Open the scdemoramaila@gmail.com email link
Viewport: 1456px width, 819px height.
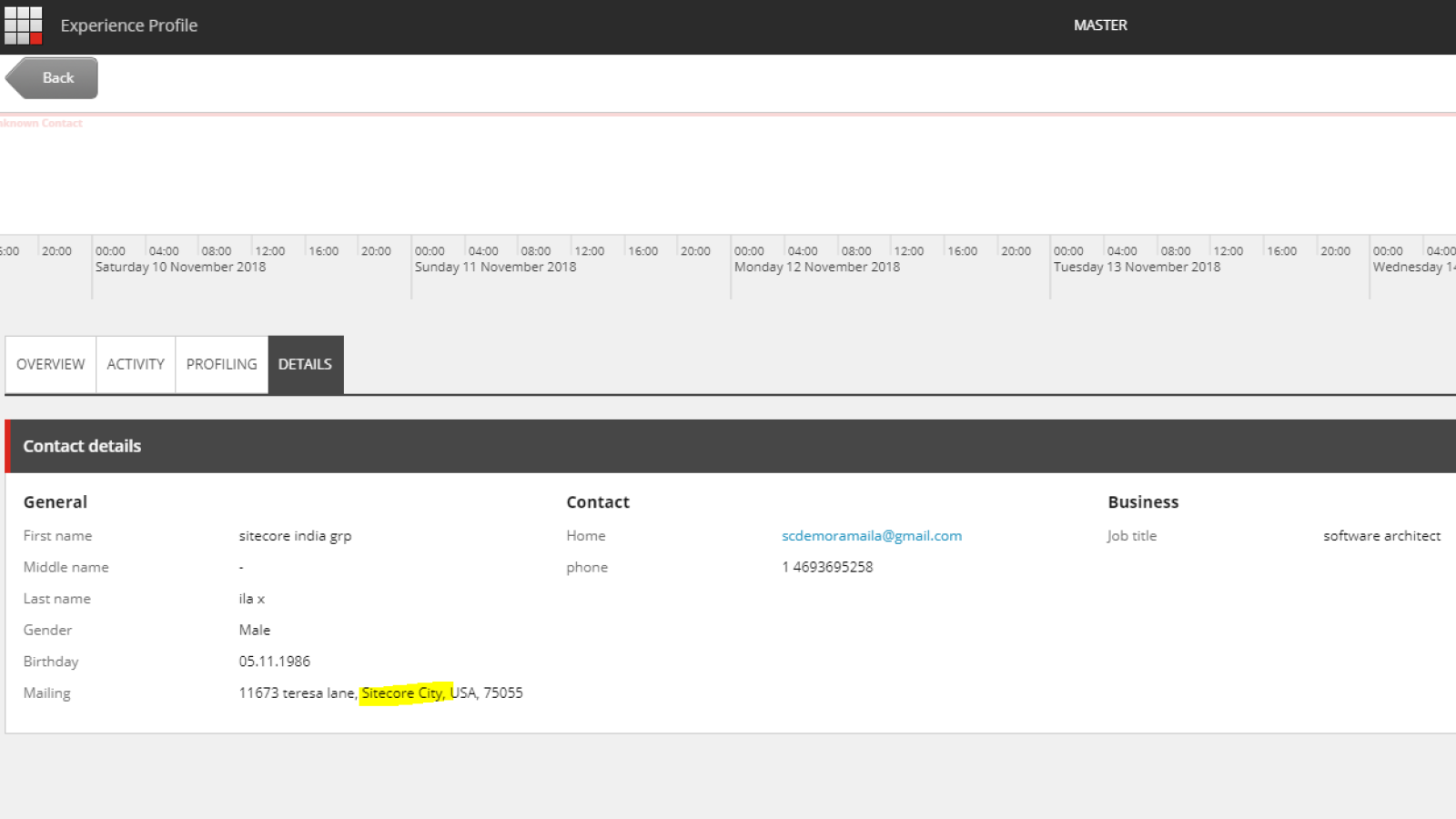point(872,535)
